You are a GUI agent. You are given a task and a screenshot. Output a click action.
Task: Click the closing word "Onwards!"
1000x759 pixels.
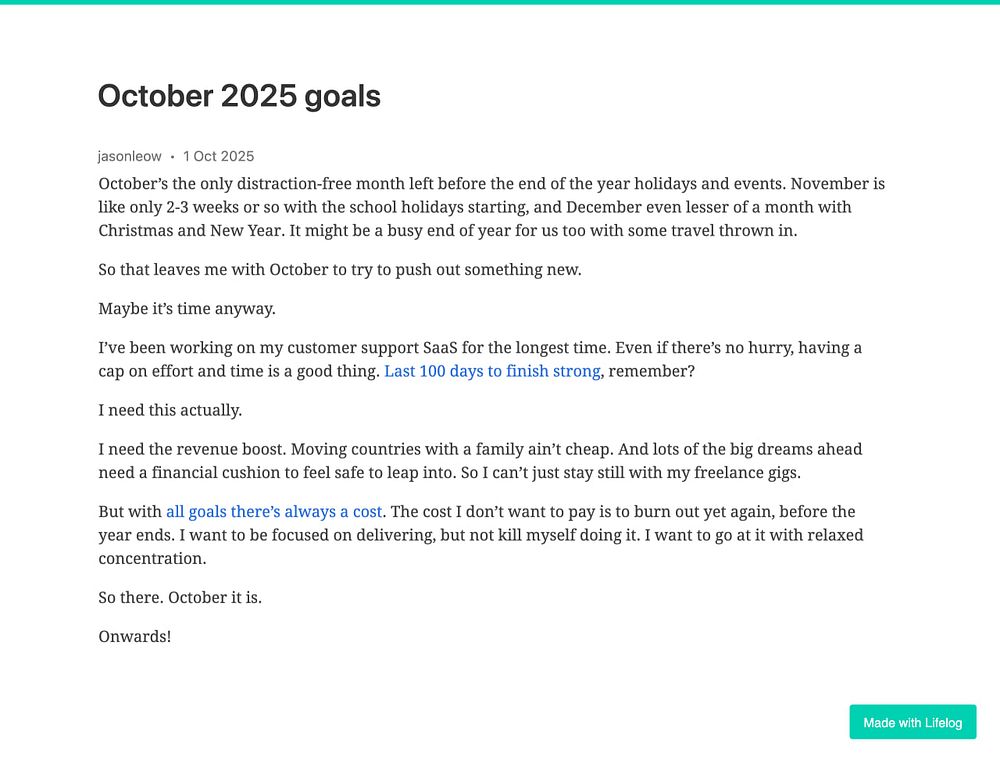135,637
